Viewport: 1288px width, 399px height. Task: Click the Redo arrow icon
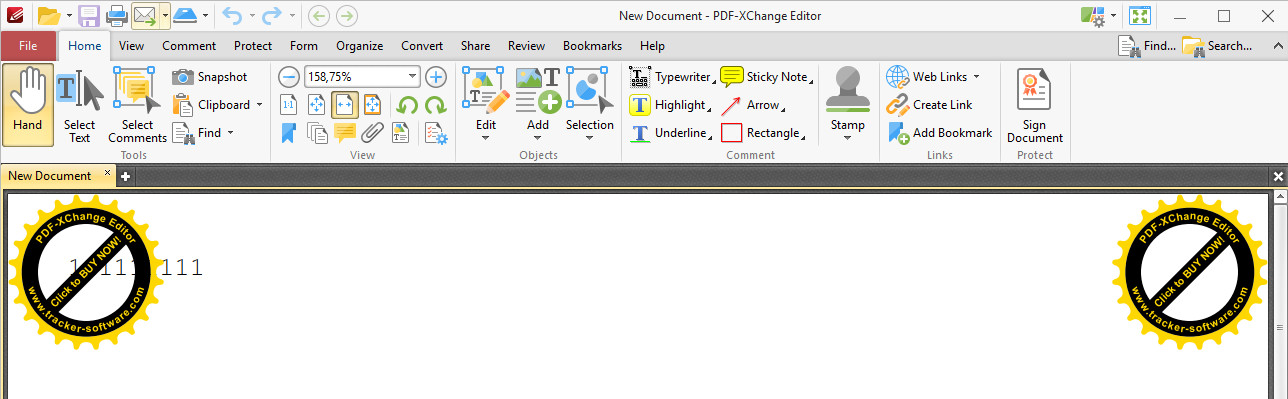tap(271, 15)
